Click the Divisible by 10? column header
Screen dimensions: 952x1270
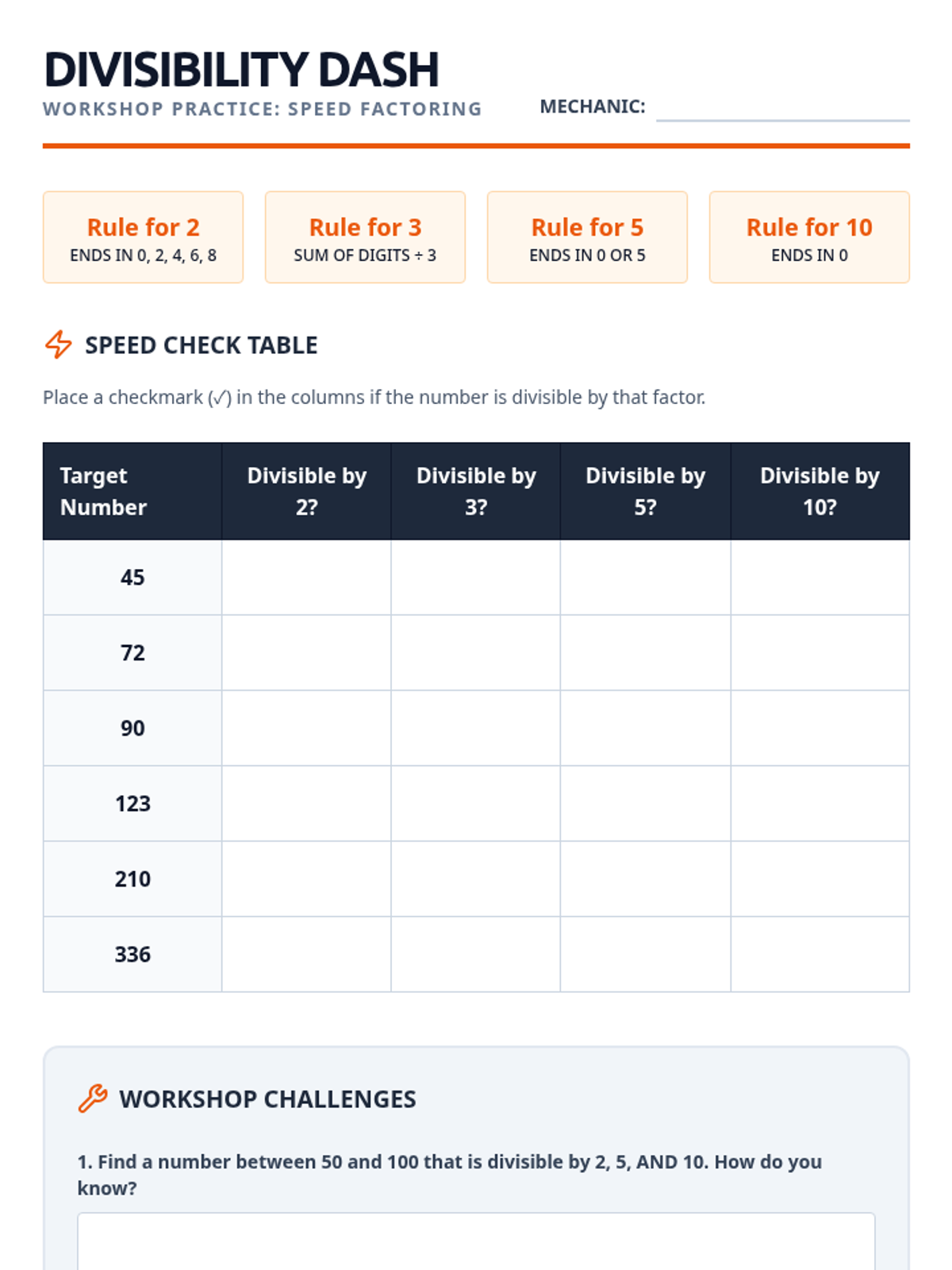[x=820, y=491]
